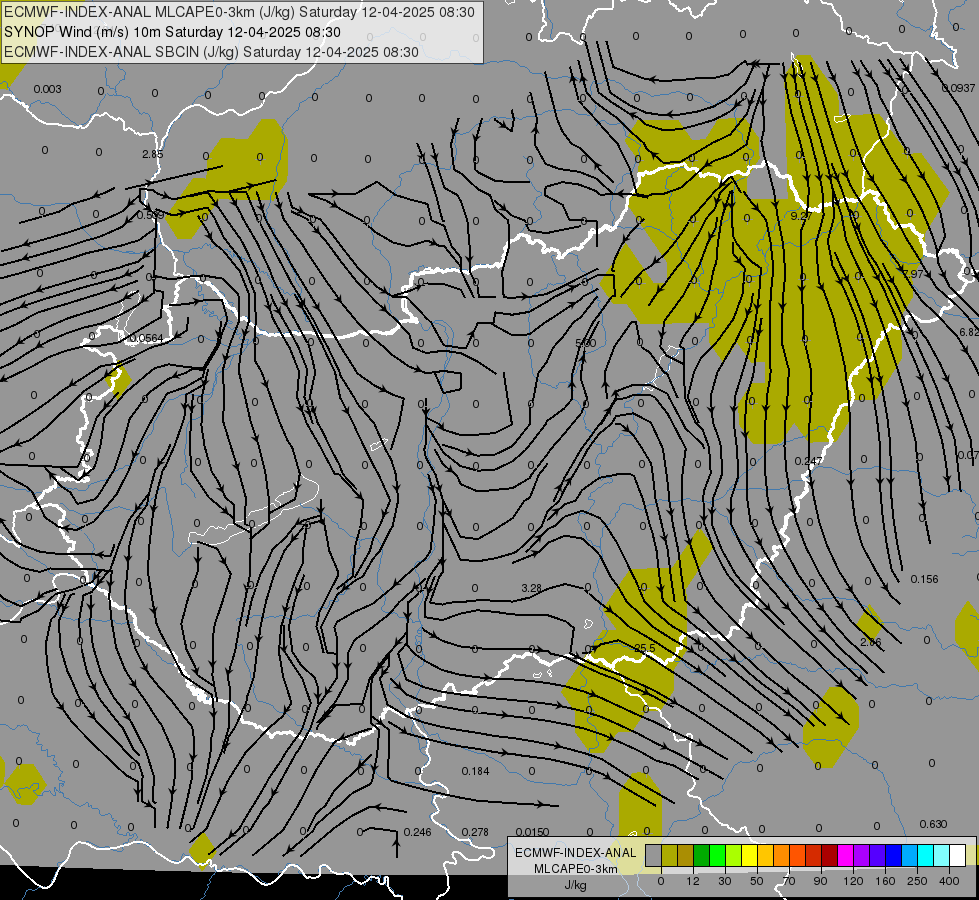Click the pure blue legend swatch after tick 160

(894, 856)
